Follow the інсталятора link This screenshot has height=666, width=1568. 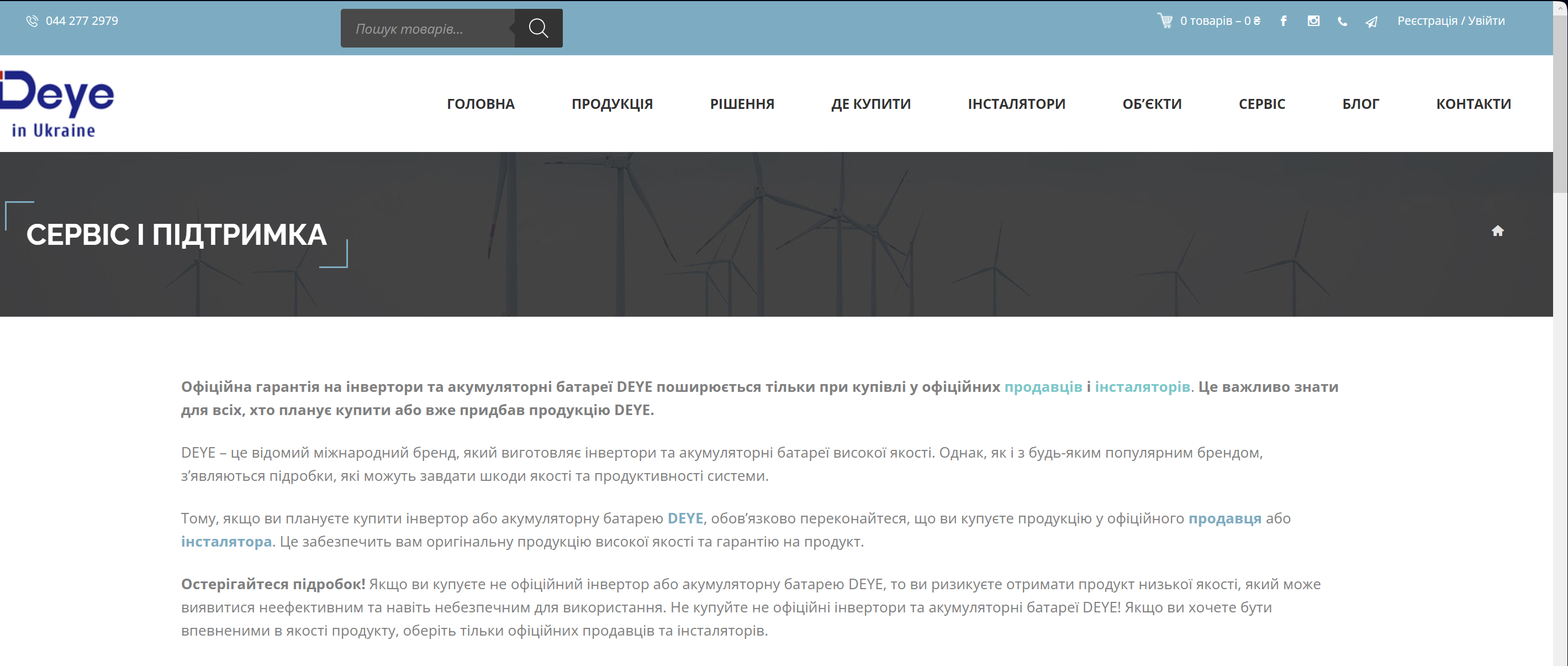(x=226, y=541)
